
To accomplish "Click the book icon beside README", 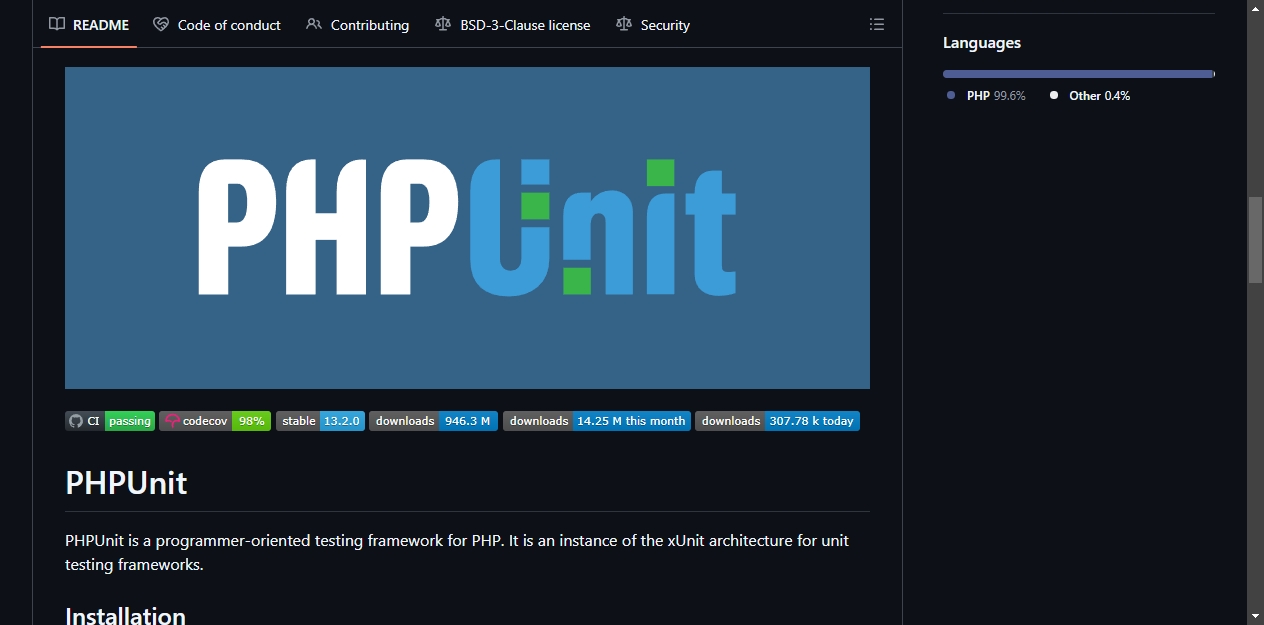I will click(57, 25).
